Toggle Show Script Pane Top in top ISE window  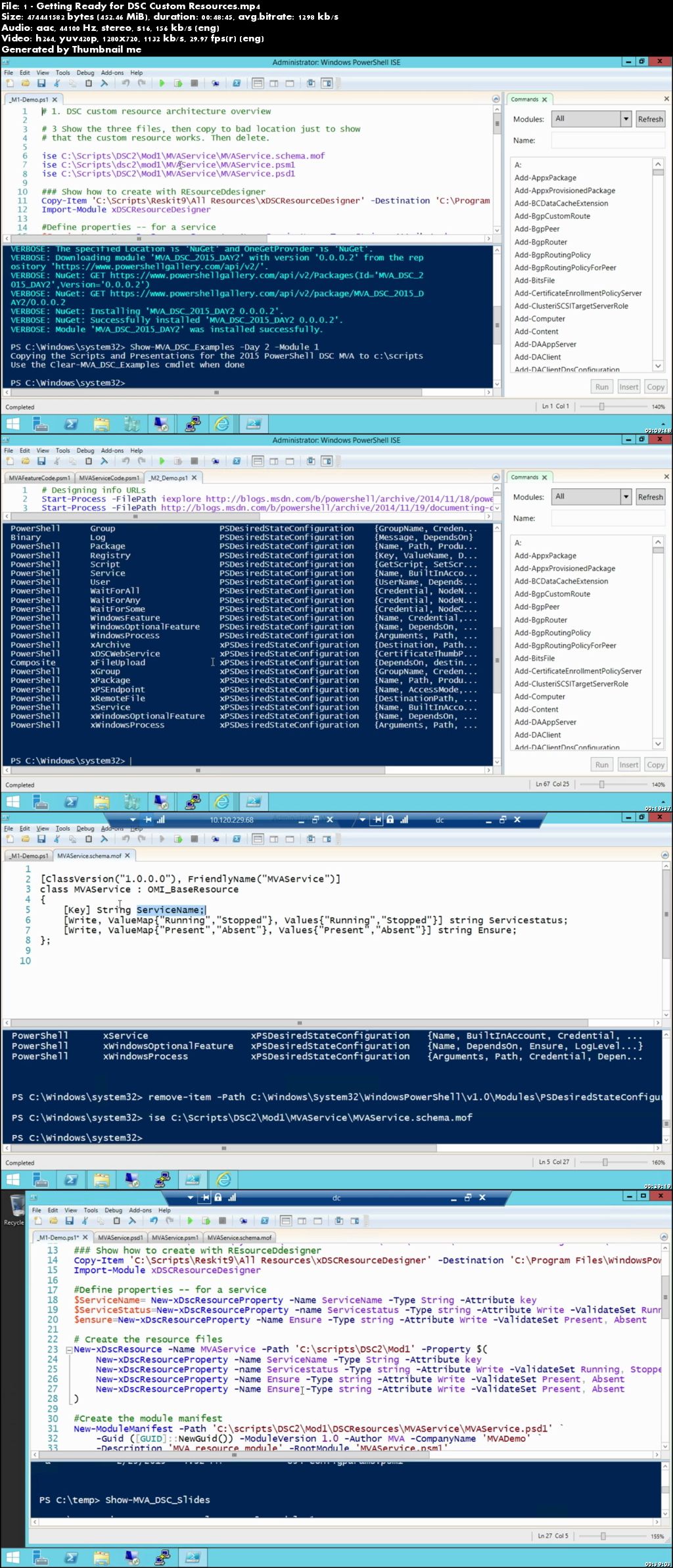tap(258, 83)
